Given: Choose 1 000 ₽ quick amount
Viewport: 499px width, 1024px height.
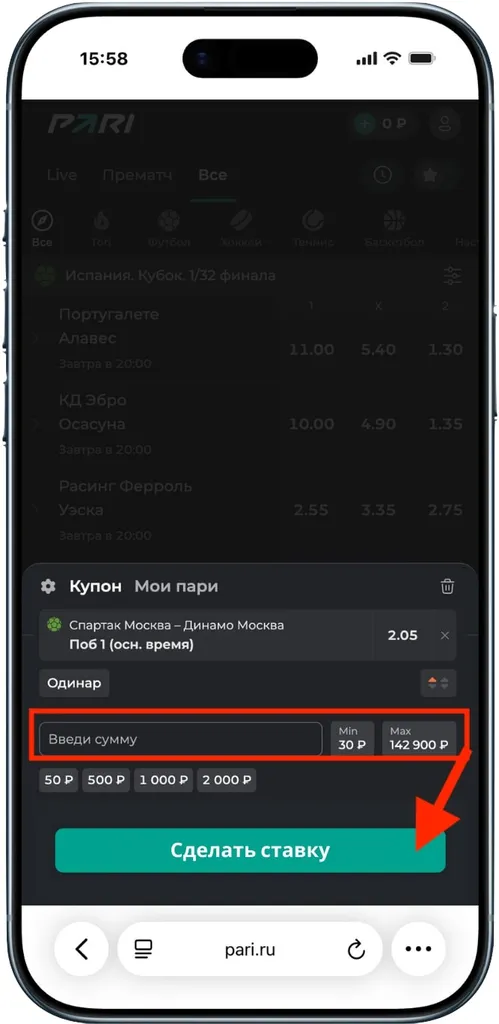Looking at the screenshot, I should pyautogui.click(x=163, y=780).
